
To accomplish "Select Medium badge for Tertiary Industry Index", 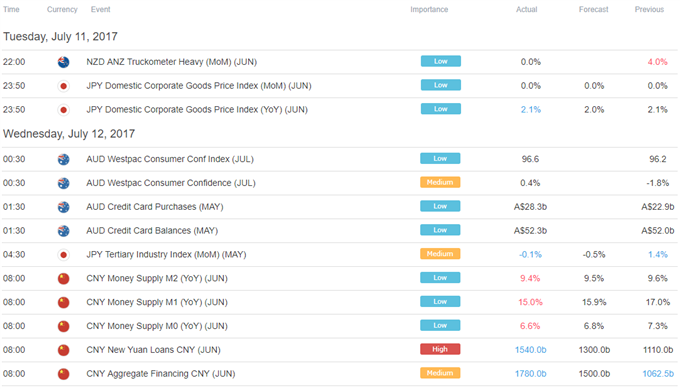I will pyautogui.click(x=440, y=254).
